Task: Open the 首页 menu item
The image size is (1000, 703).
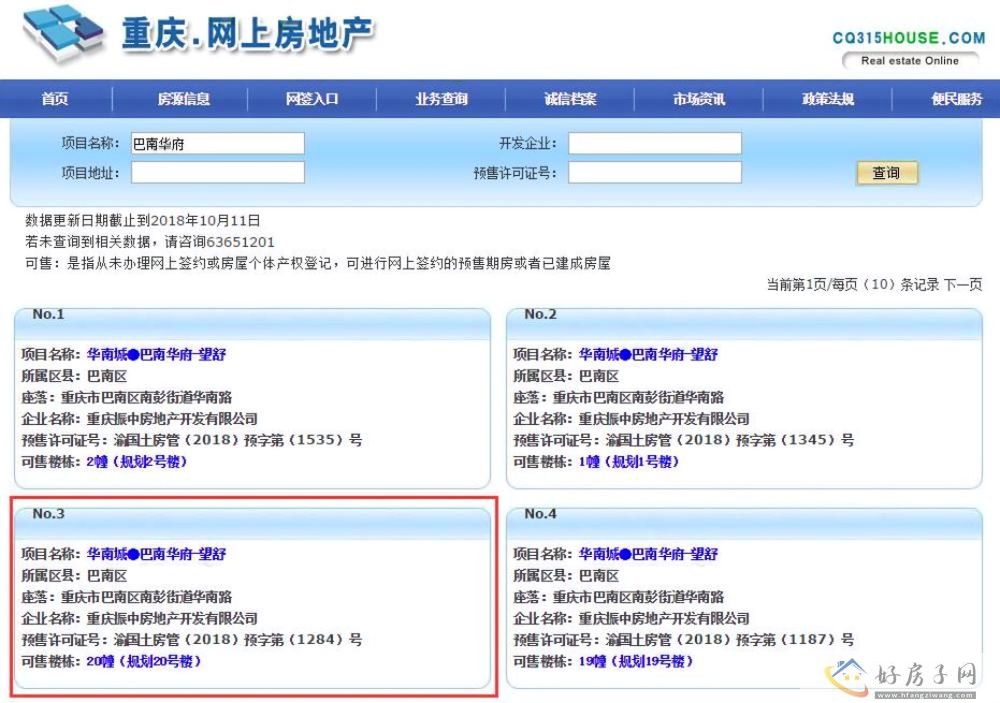Action: 55,99
